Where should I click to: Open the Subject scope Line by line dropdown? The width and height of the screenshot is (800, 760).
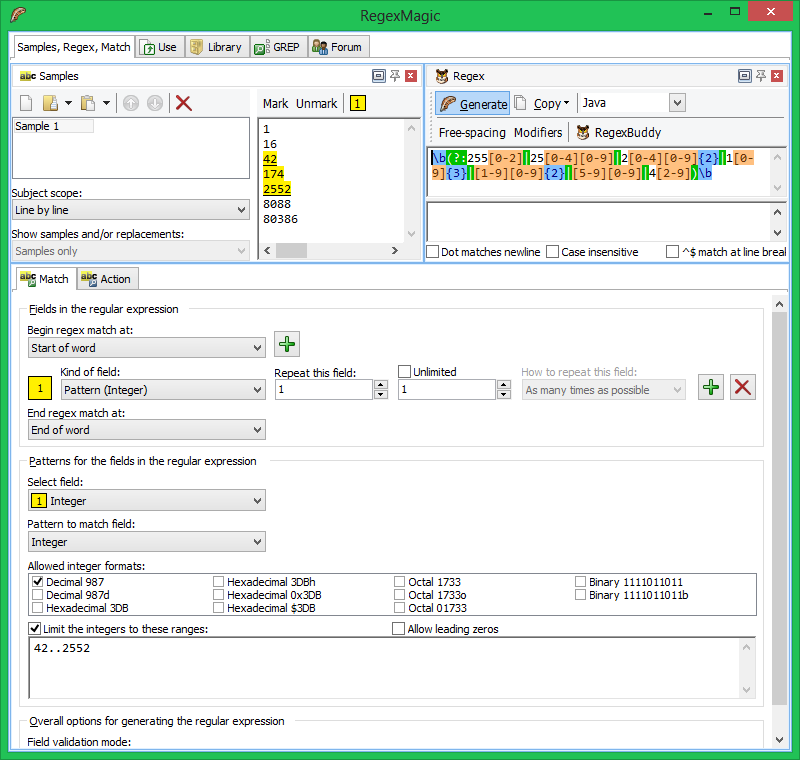pos(131,210)
